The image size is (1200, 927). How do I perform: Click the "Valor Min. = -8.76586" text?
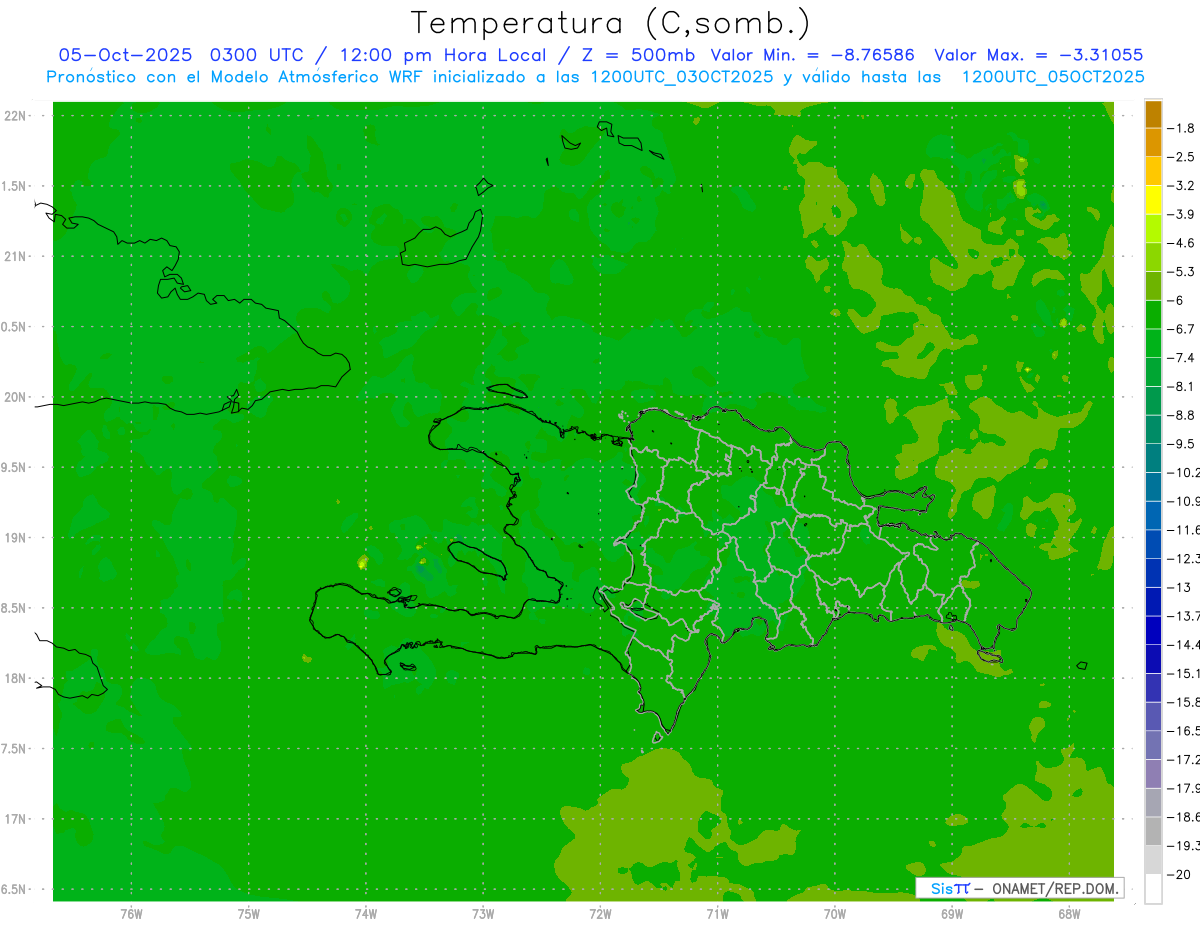812,56
